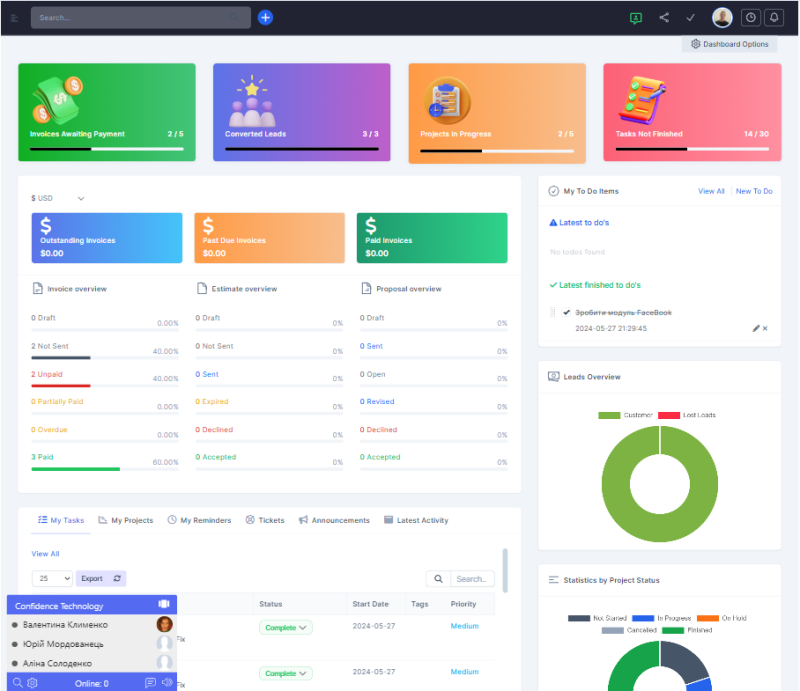
Task: Click the top search input field
Action: (140, 17)
